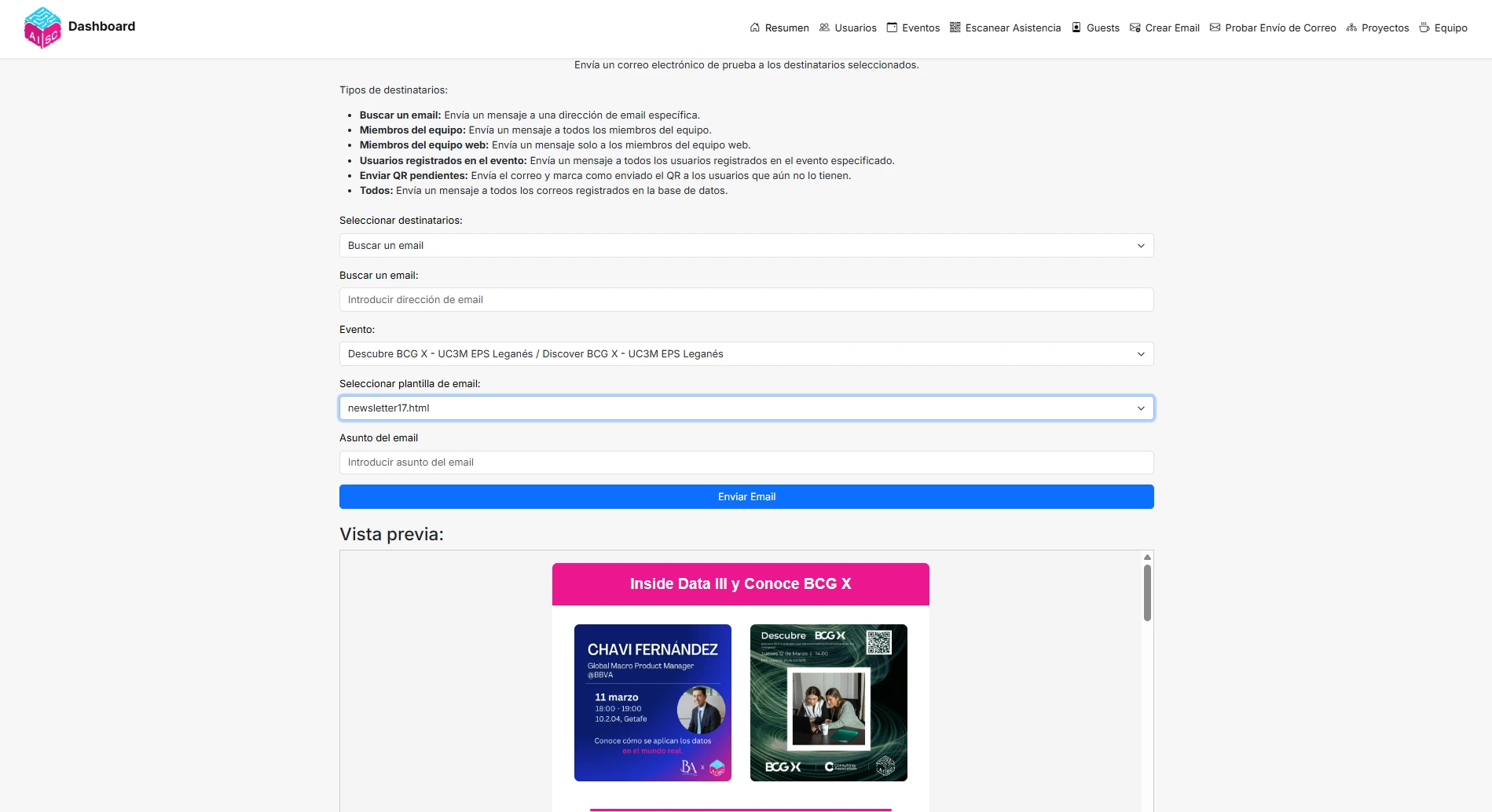Image resolution: width=1492 pixels, height=812 pixels.
Task: Click the preview scrollbar up arrow
Action: pyautogui.click(x=1147, y=557)
